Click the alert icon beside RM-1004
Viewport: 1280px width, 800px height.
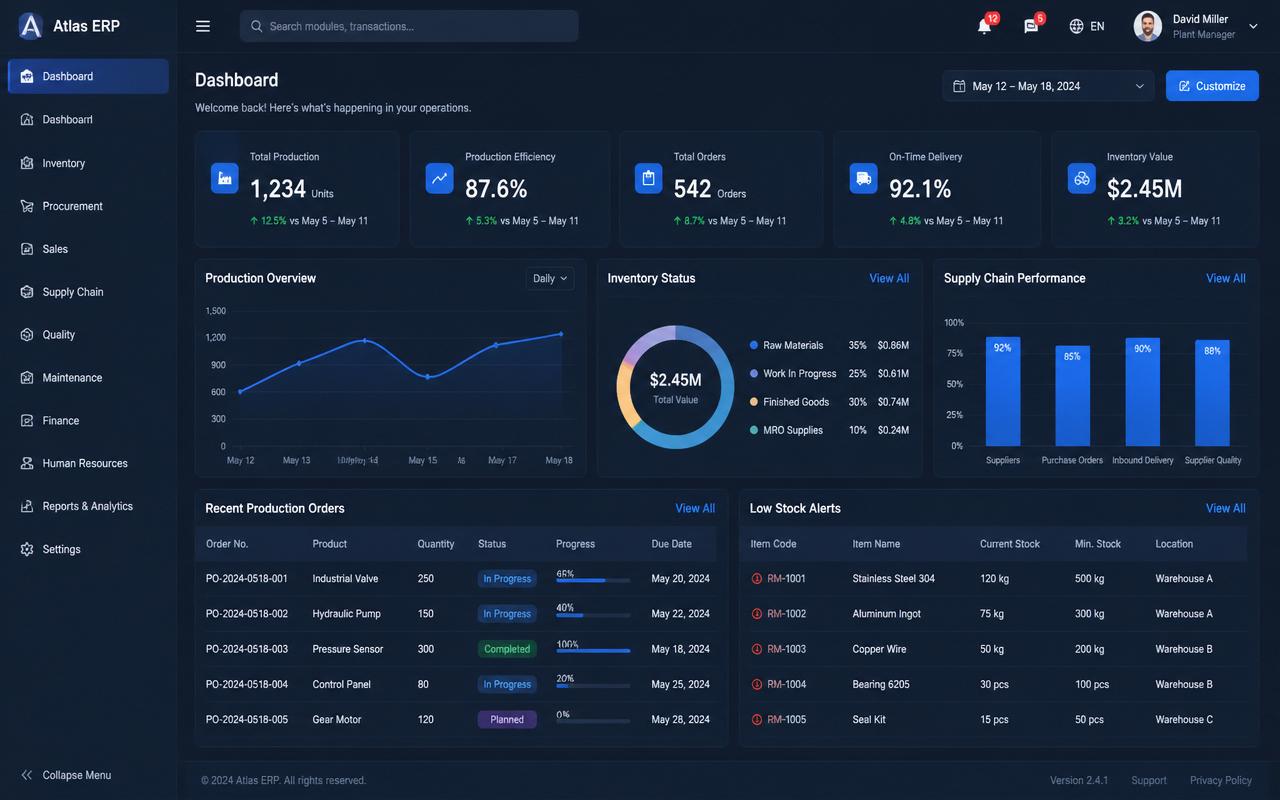coord(757,685)
